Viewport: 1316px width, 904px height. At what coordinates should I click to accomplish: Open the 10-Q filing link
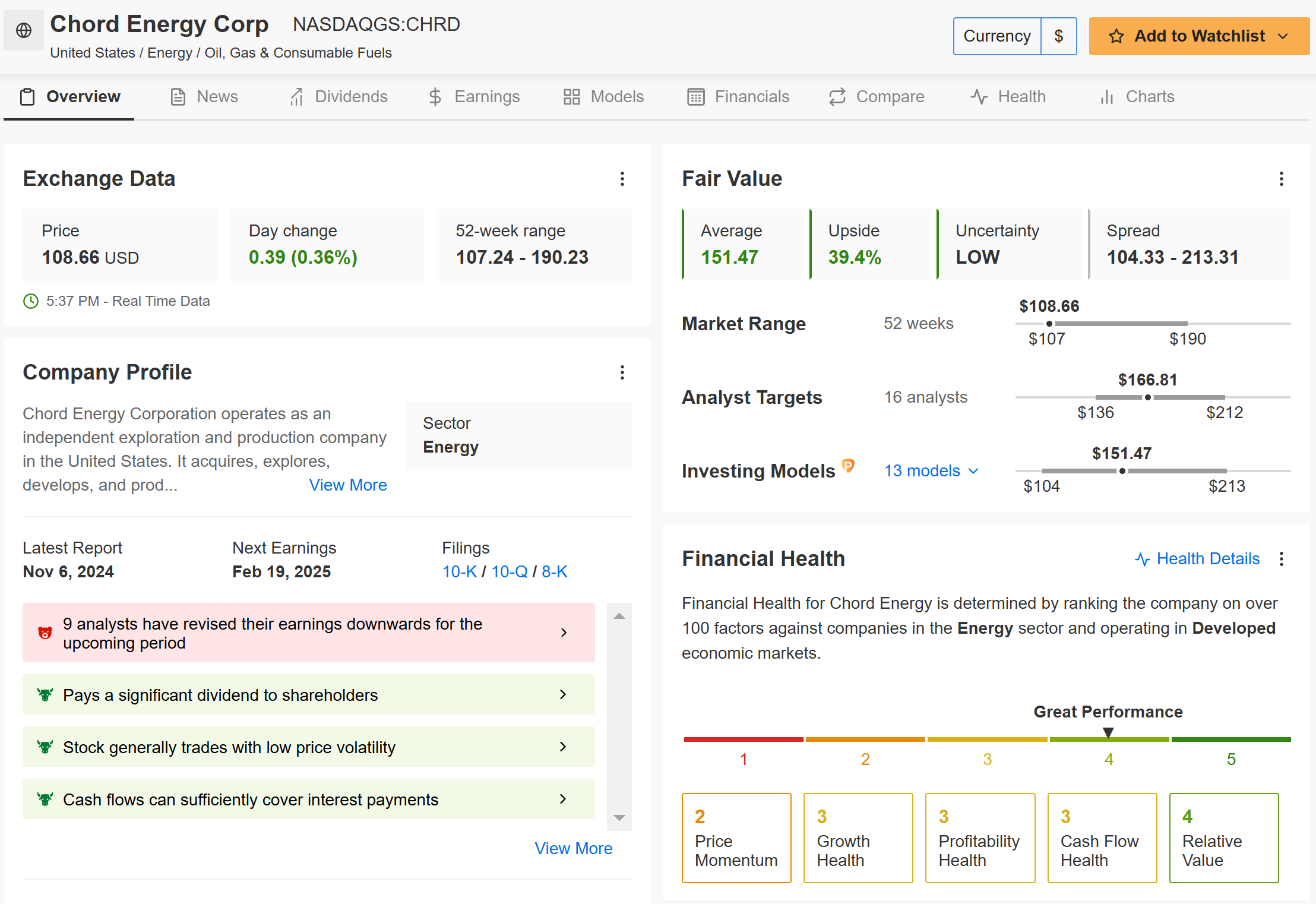(510, 571)
